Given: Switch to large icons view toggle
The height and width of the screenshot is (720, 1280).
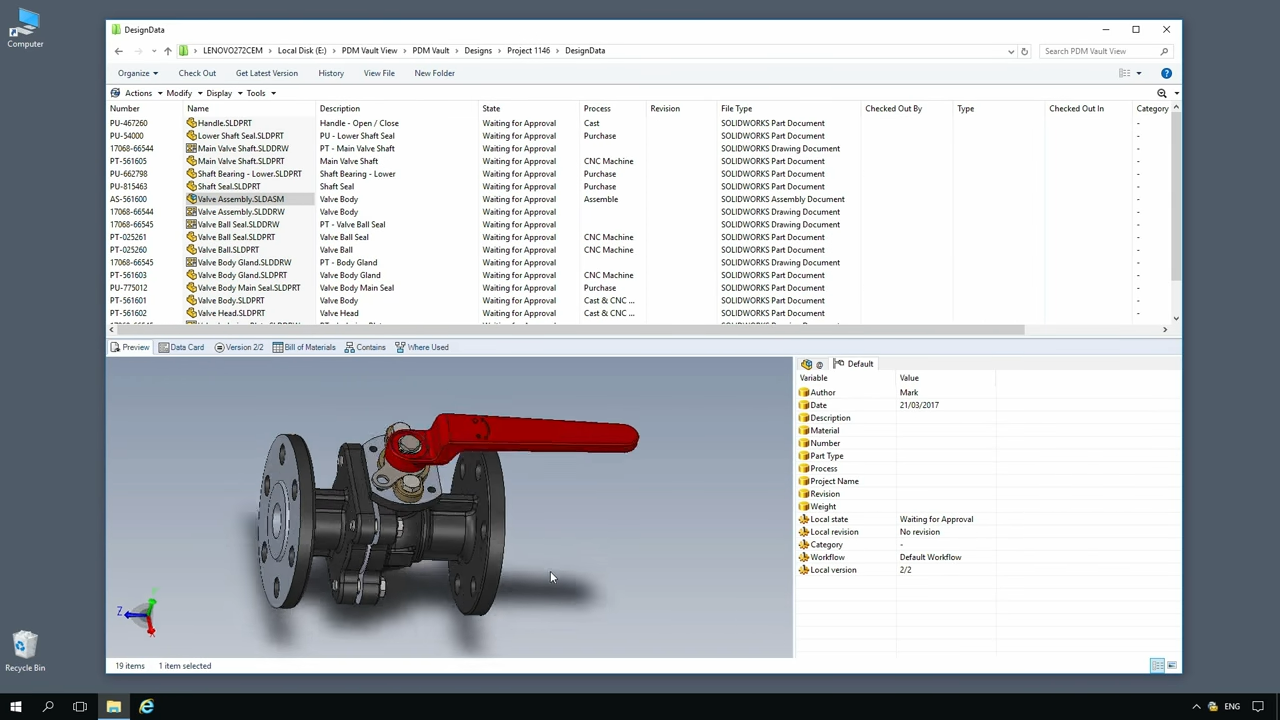Looking at the screenshot, I should click(x=1172, y=666).
